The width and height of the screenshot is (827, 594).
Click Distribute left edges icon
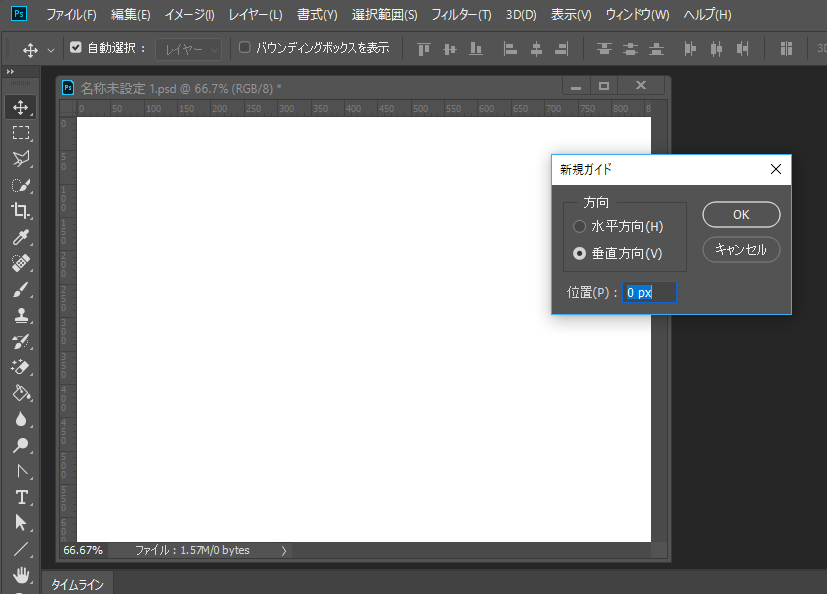click(x=690, y=49)
